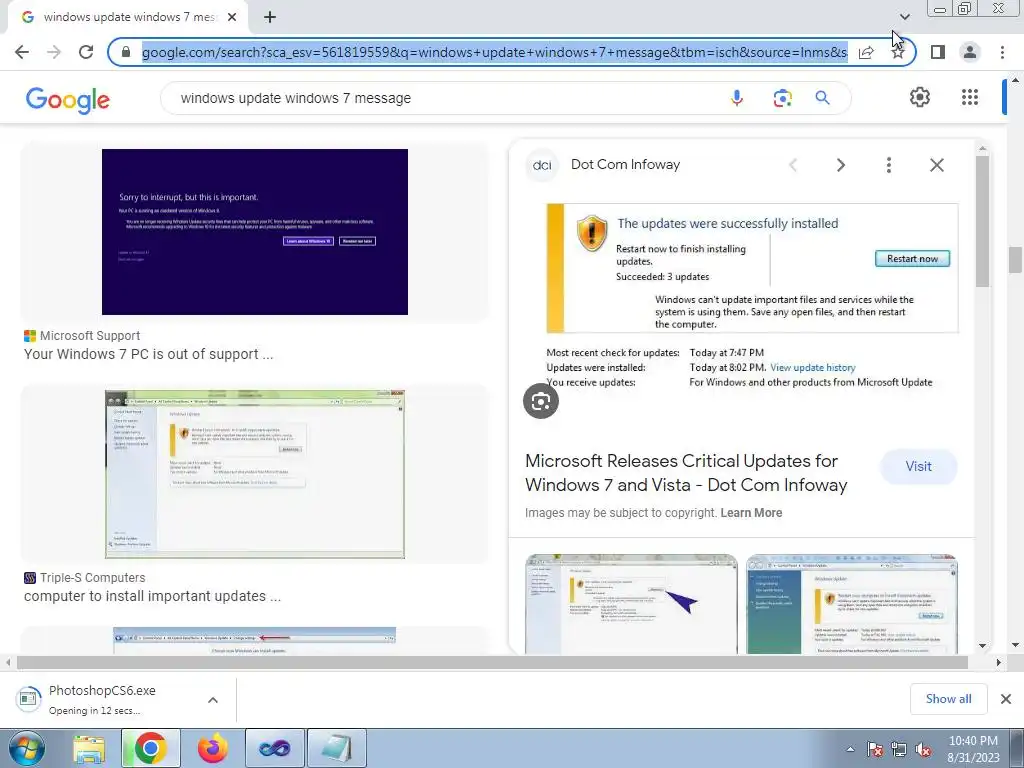1024x768 pixels.
Task: Open the Chrome side panel
Action: point(938,52)
